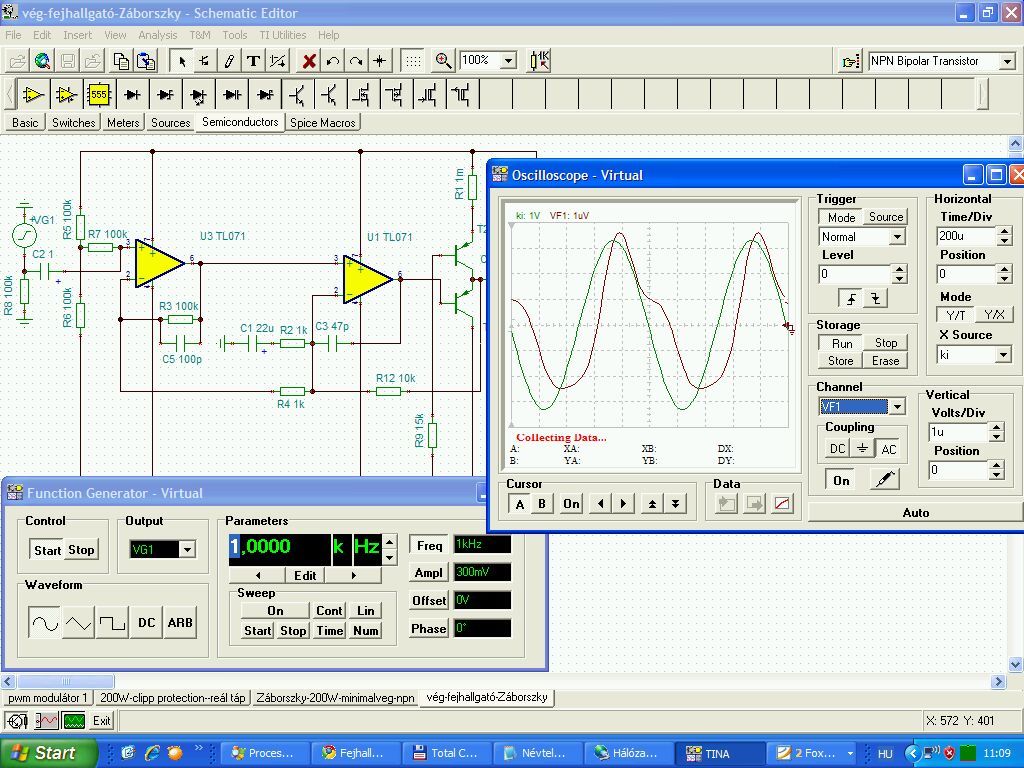This screenshot has height=768, width=1024.
Task: Select the pointer selection tool
Action: click(182, 61)
